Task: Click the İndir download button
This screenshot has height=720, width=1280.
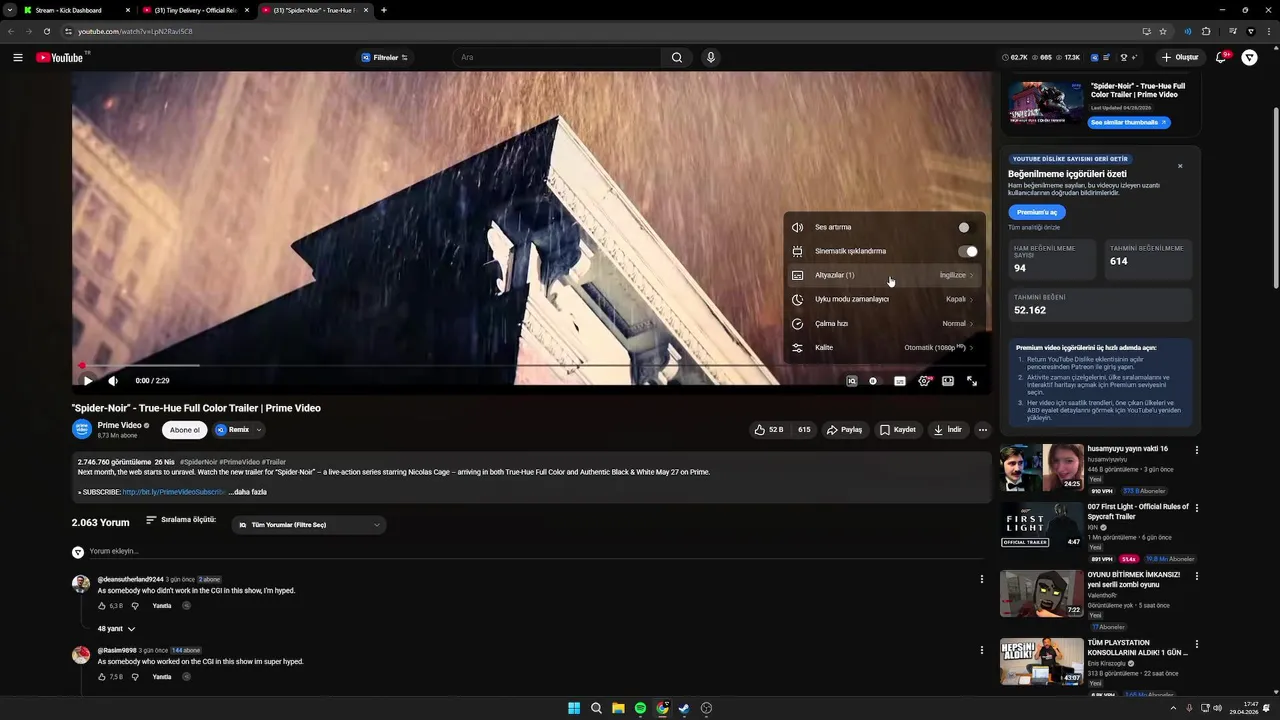Action: 947,430
